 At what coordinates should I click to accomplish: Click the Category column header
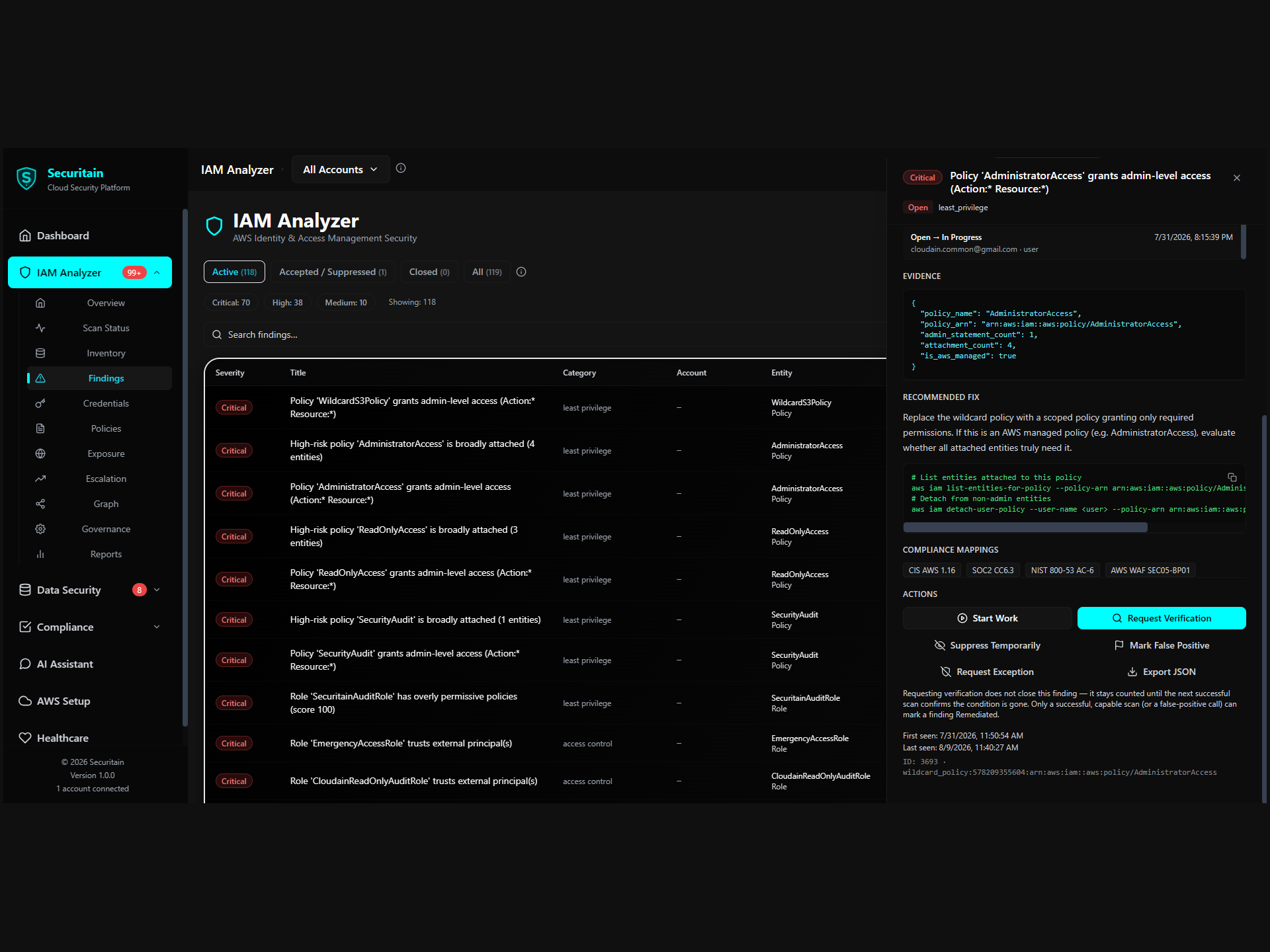coord(579,374)
